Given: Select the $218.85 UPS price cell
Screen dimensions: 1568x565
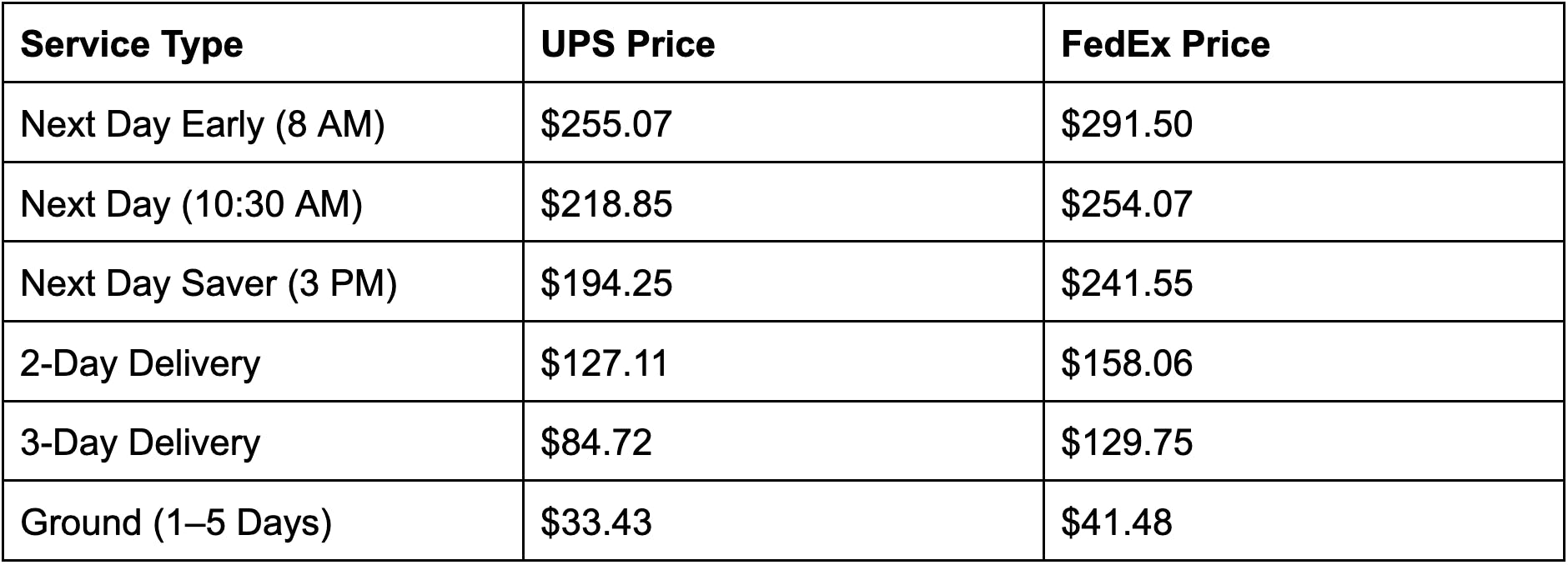Looking at the screenshot, I should click(783, 202).
